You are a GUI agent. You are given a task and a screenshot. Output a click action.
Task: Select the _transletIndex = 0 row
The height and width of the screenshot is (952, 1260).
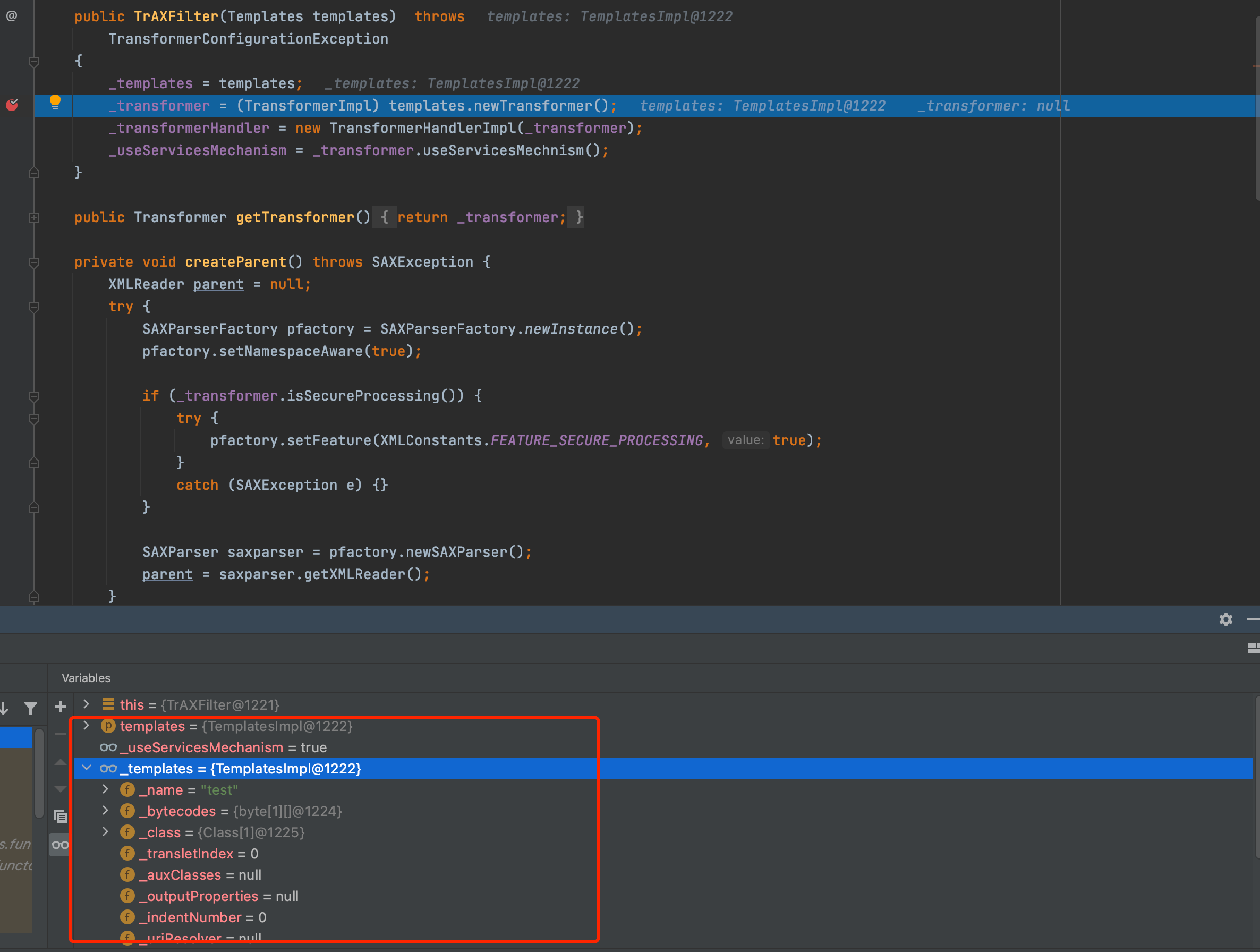tap(663, 853)
